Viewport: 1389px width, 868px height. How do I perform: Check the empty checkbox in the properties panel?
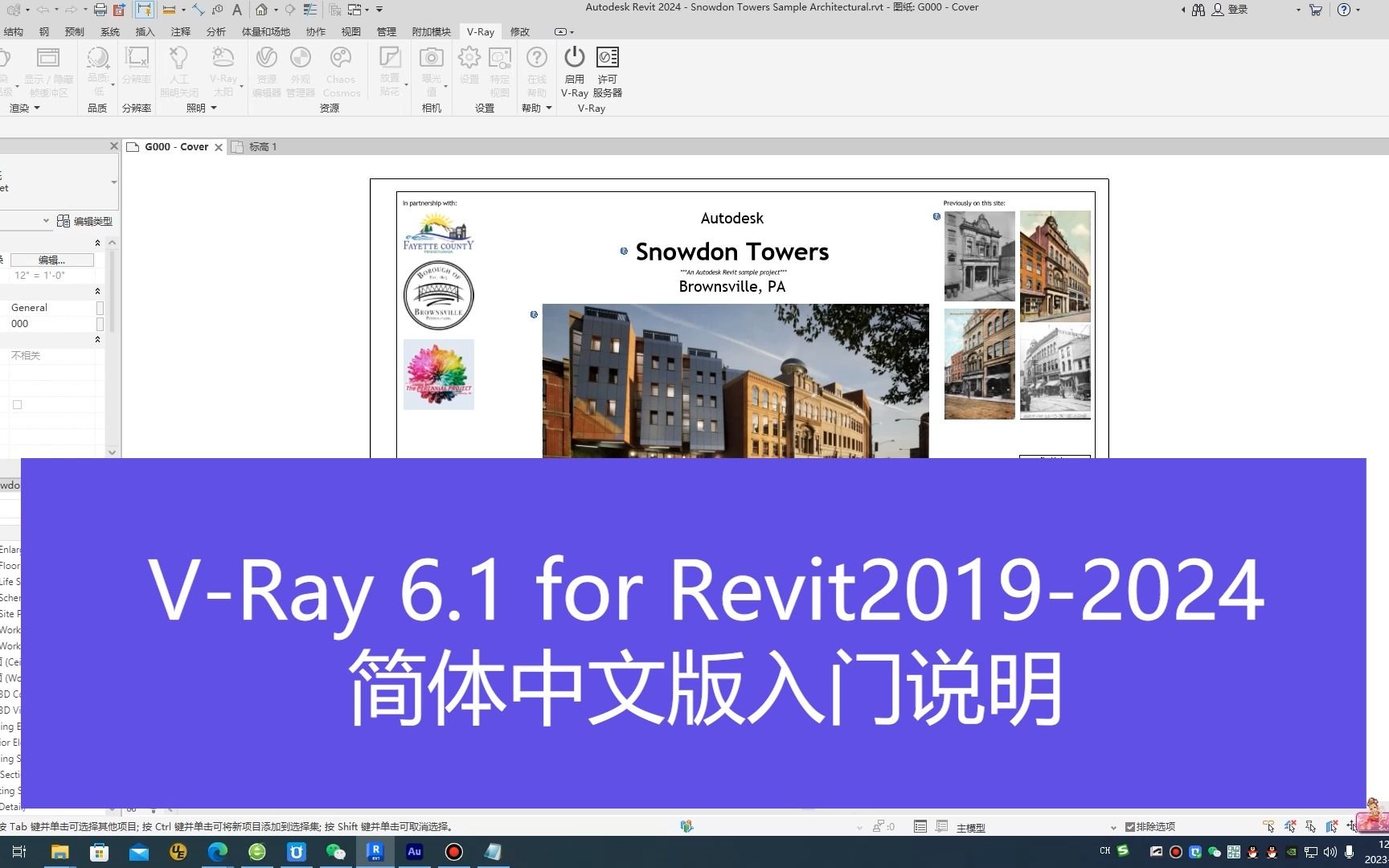(17, 404)
